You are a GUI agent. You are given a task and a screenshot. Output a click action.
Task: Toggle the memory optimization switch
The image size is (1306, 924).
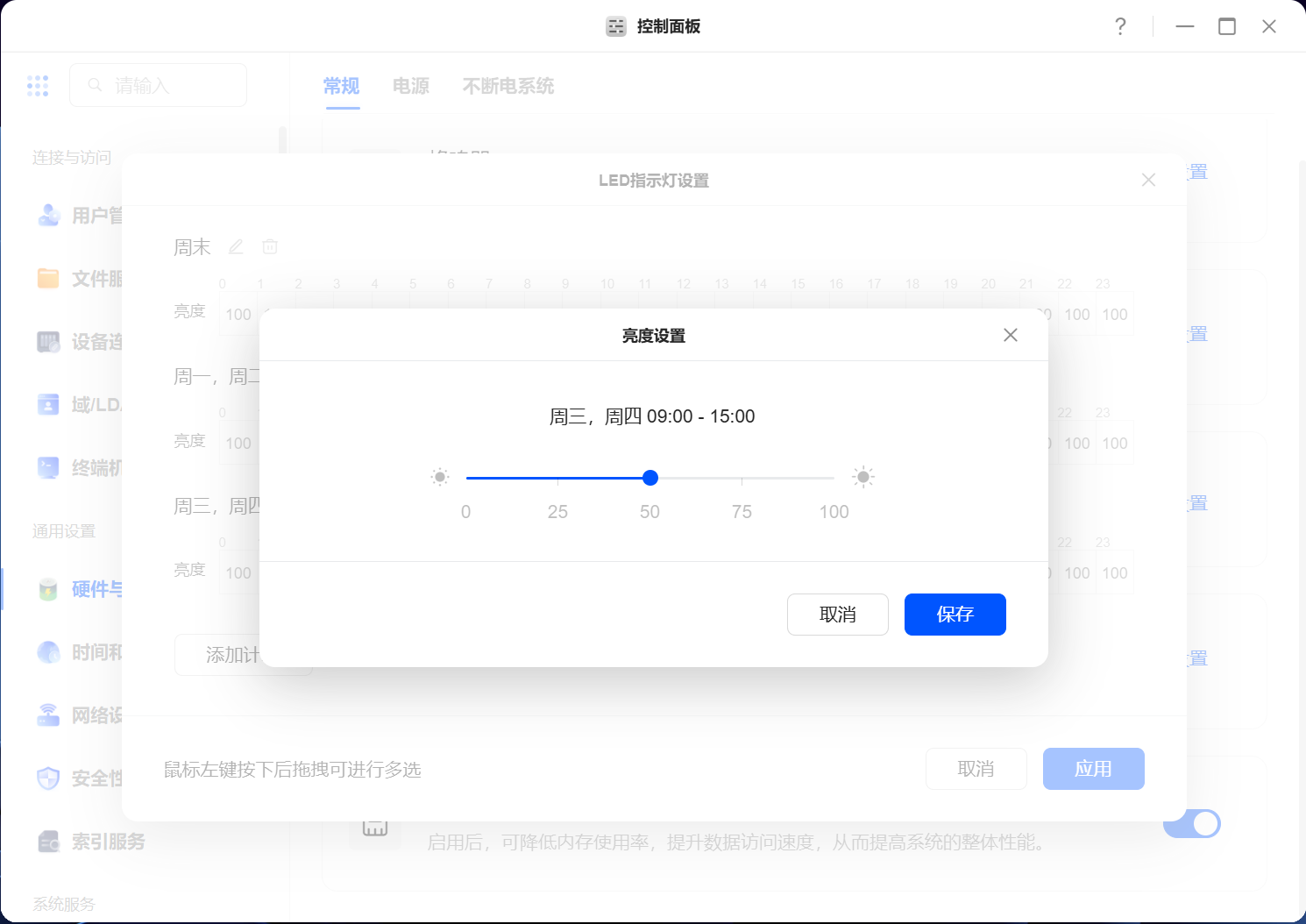click(x=1192, y=823)
